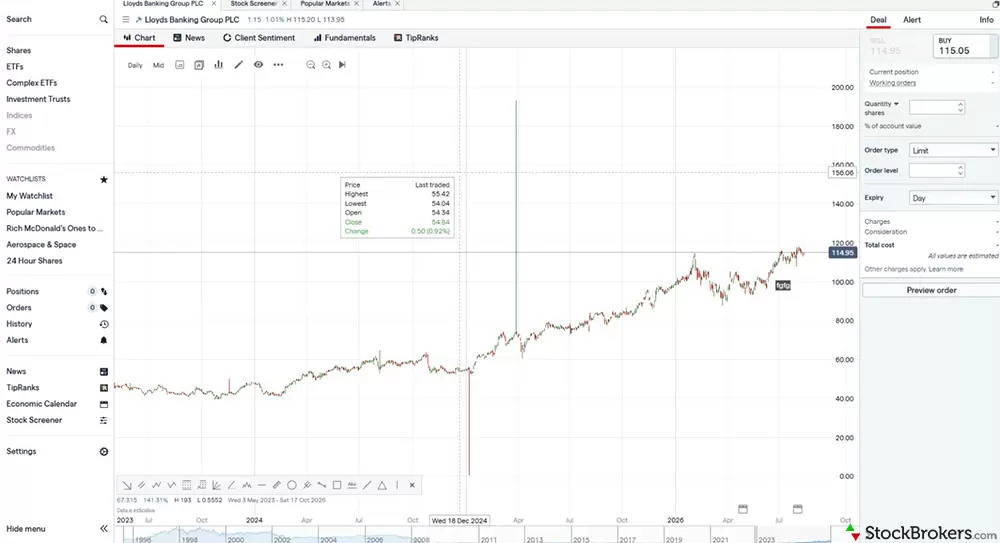Click the BUY 115.05 price button
Screen dimensions: 1000x543
[964, 46]
